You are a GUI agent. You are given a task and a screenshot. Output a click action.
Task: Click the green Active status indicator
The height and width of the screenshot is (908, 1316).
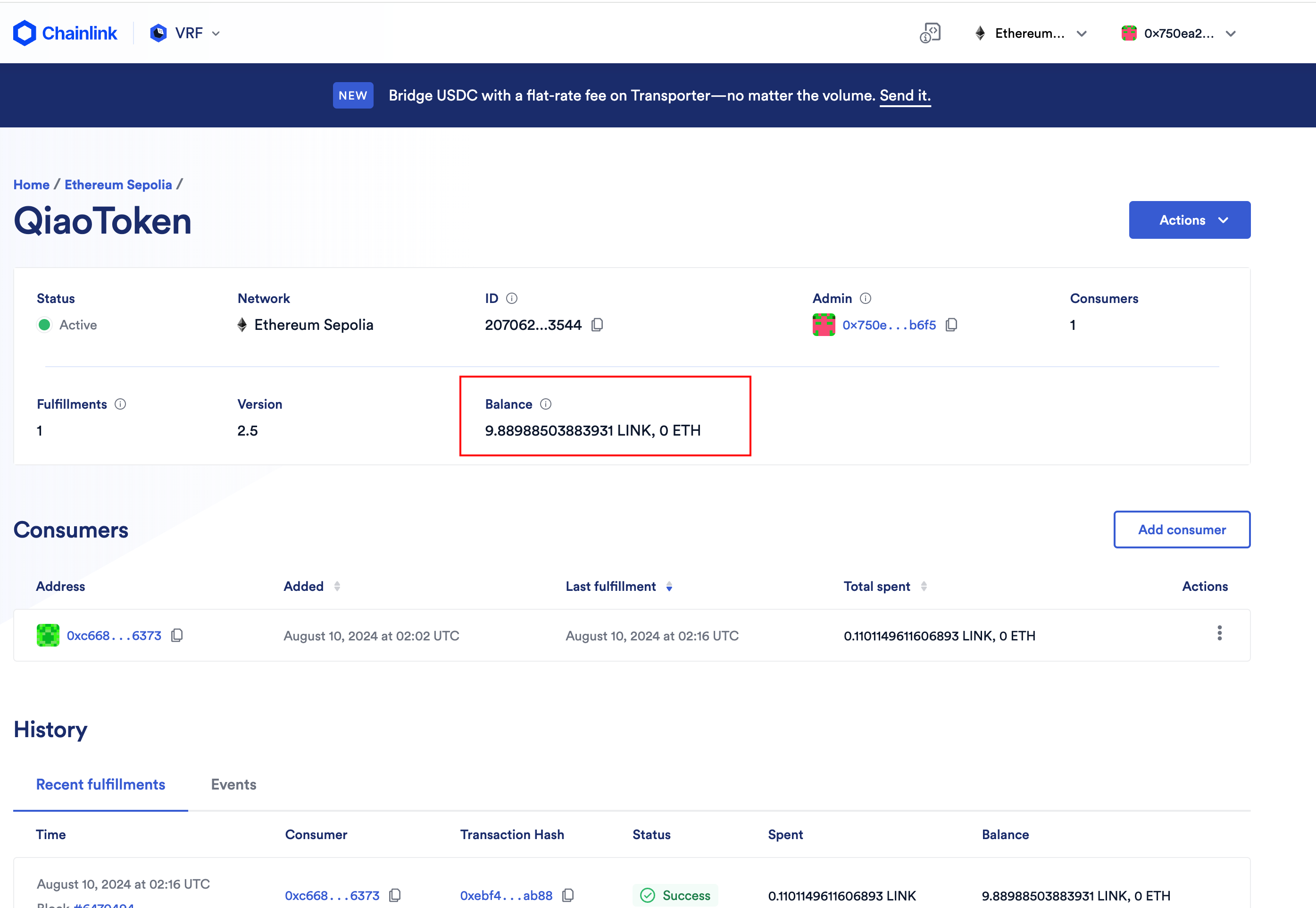44,325
